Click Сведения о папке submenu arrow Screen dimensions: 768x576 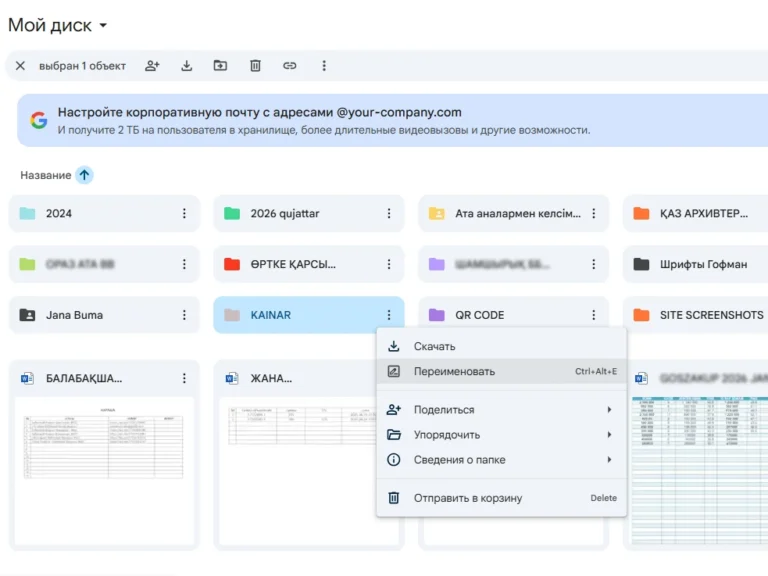(x=609, y=459)
